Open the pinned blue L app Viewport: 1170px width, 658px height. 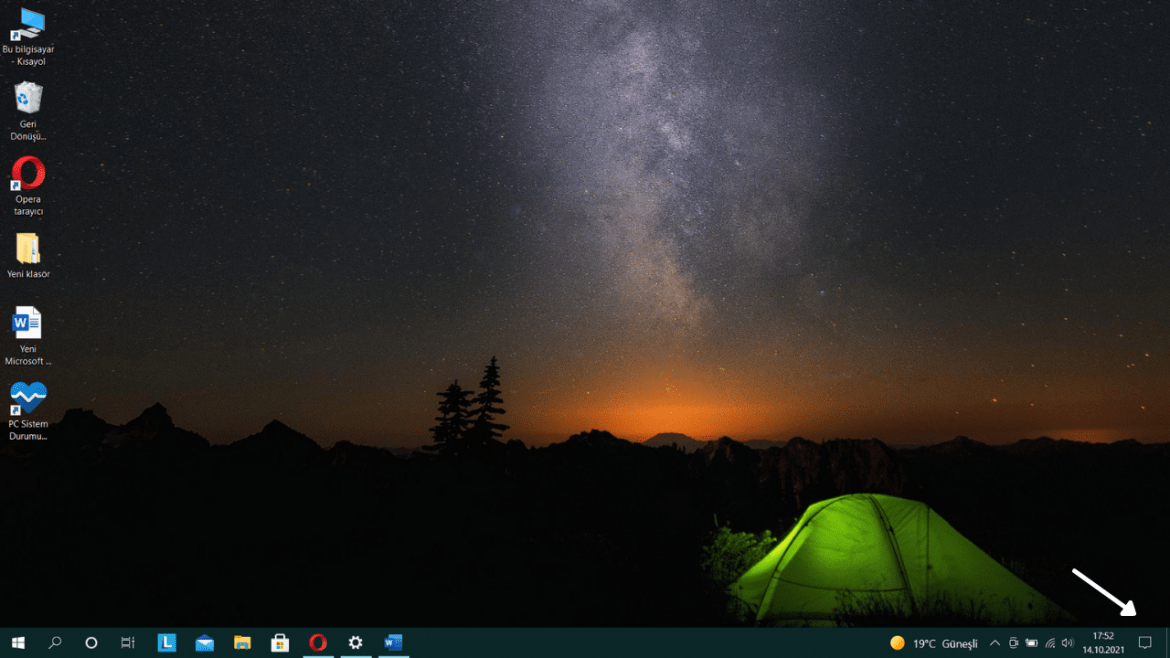point(164,643)
